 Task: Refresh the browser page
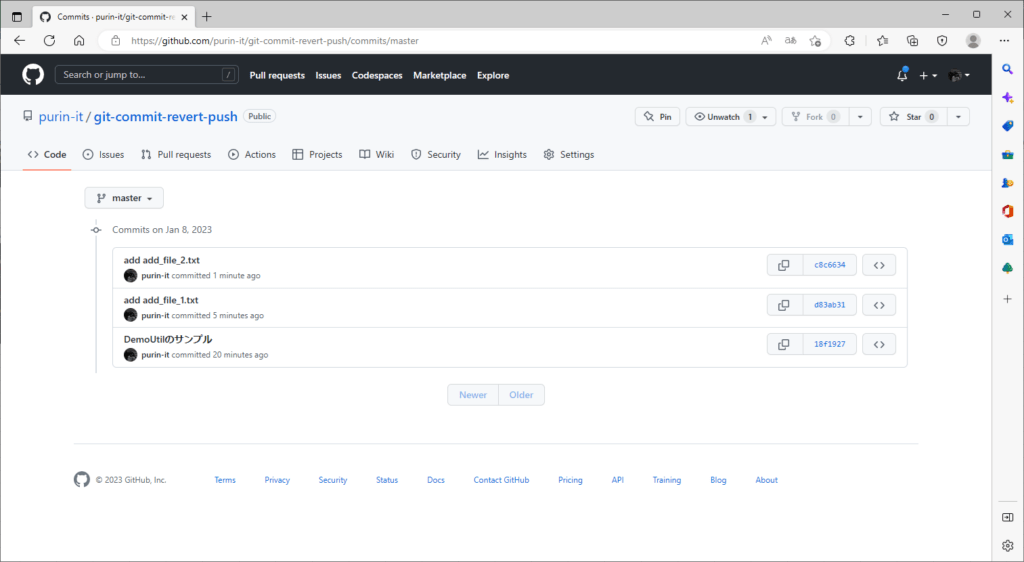pos(49,41)
